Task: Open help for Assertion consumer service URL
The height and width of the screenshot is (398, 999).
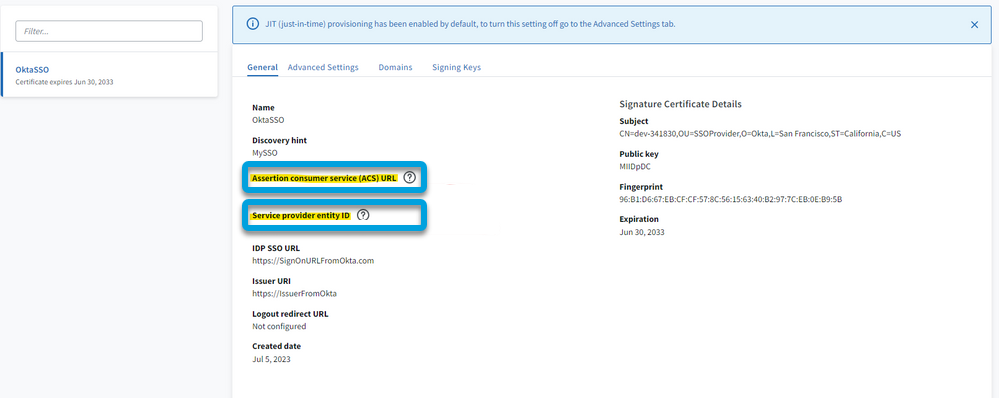Action: pyautogui.click(x=410, y=178)
